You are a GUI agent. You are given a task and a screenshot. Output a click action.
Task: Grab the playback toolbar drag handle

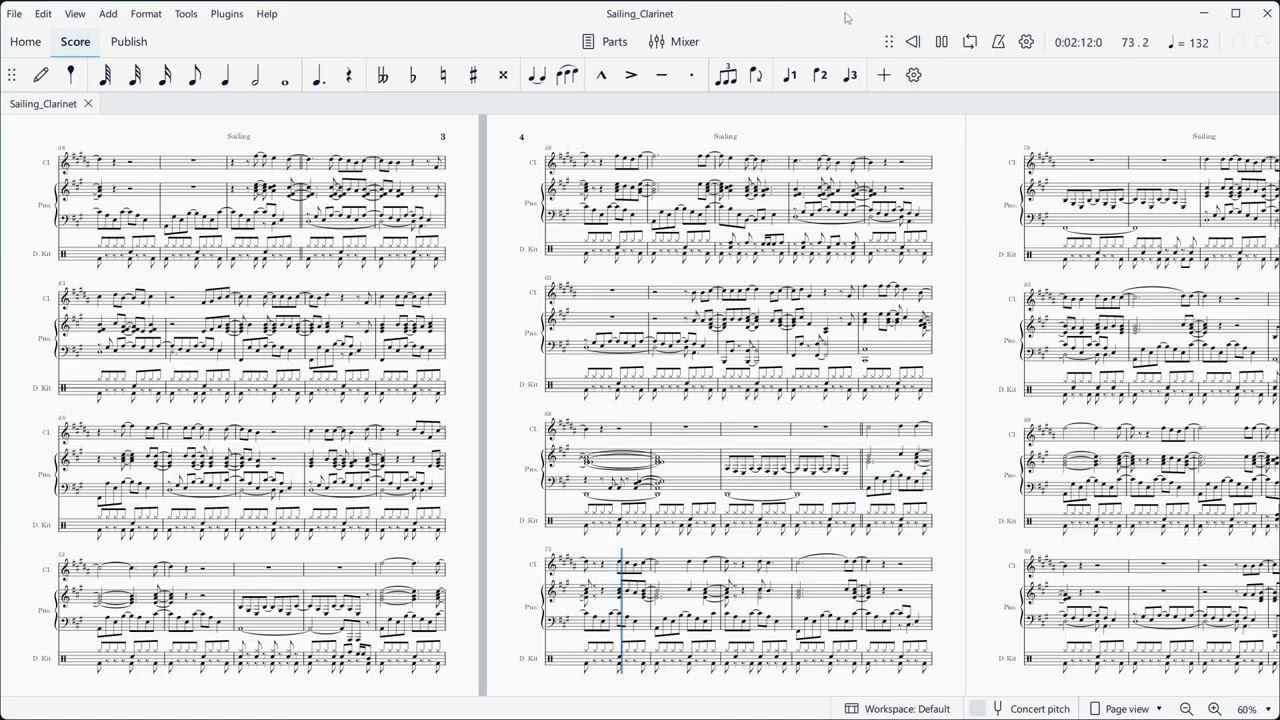pyautogui.click(x=889, y=42)
